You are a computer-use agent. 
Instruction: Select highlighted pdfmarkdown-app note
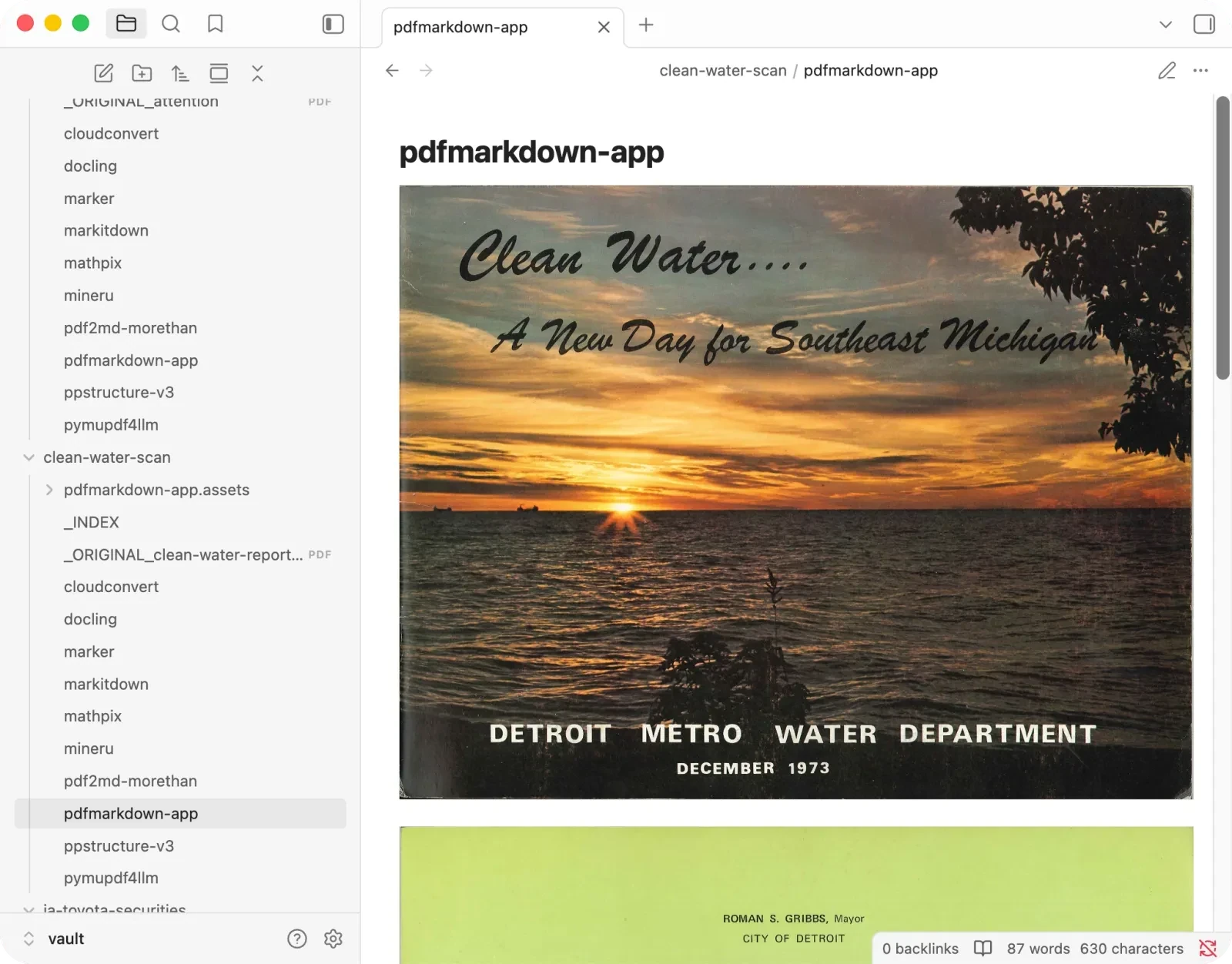180,813
